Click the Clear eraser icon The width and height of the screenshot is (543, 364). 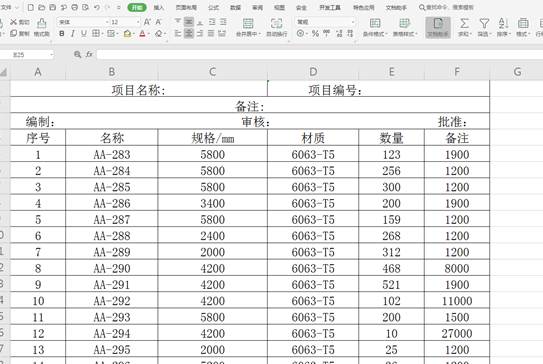[x=158, y=34]
